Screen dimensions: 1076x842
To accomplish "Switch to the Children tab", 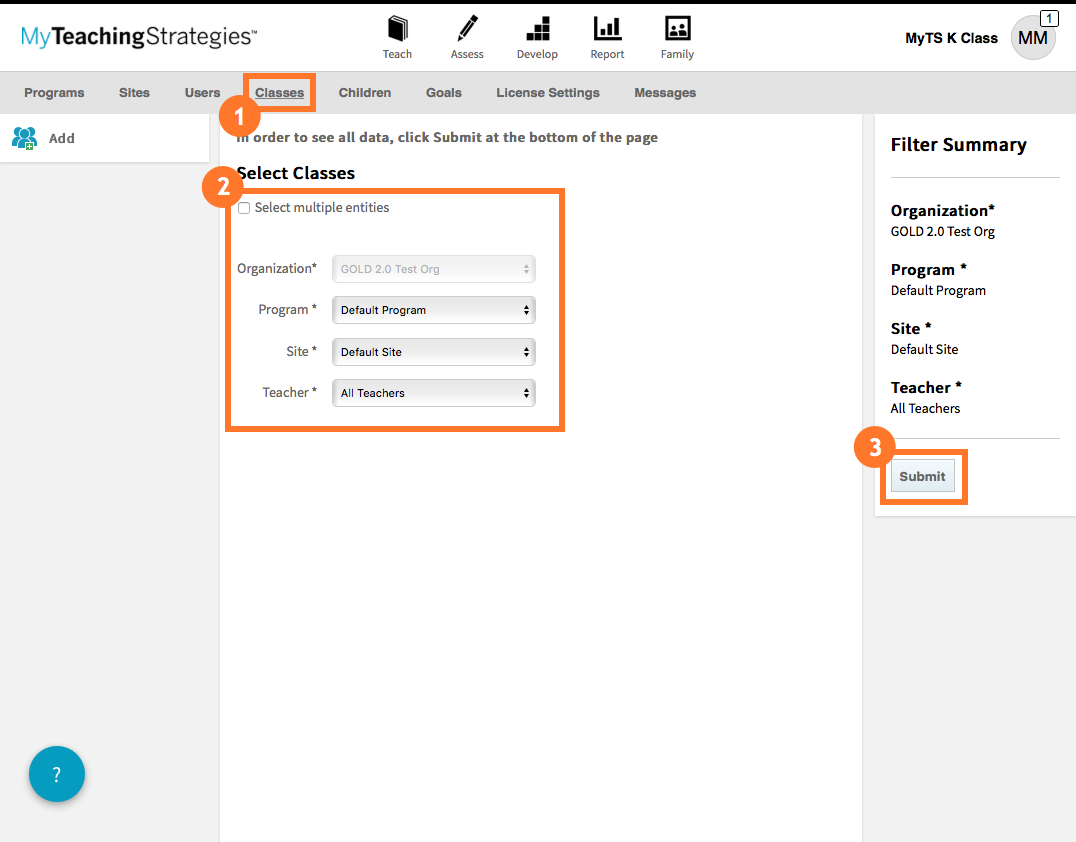I will 364,92.
